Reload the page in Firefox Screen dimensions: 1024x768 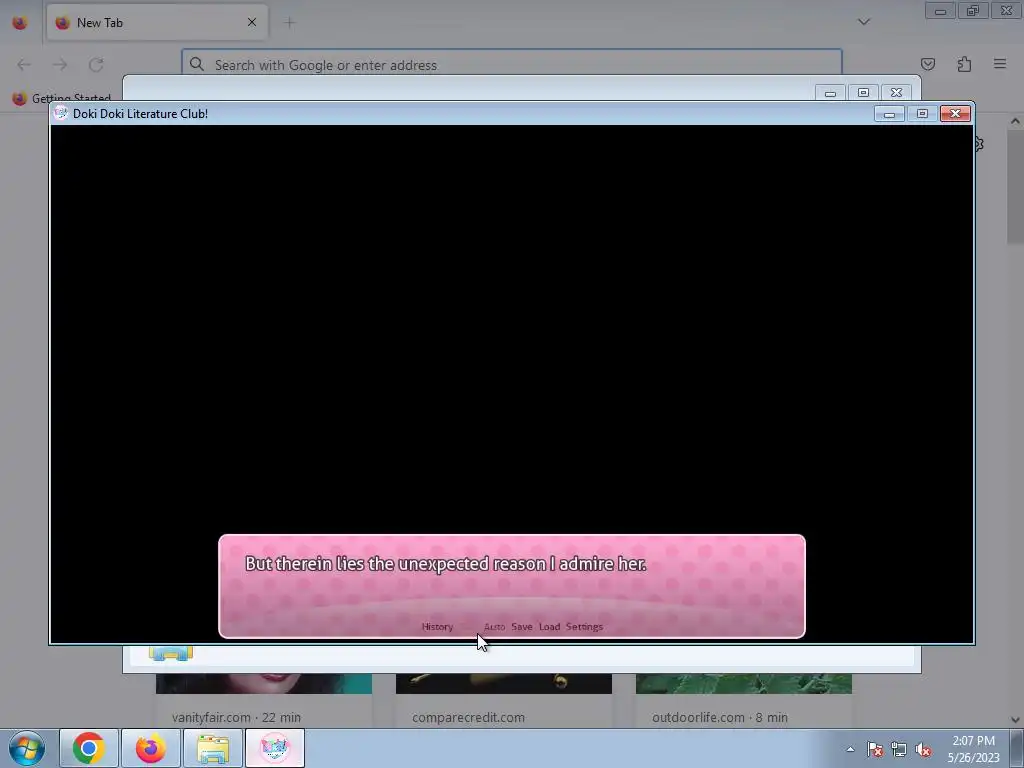tap(96, 64)
